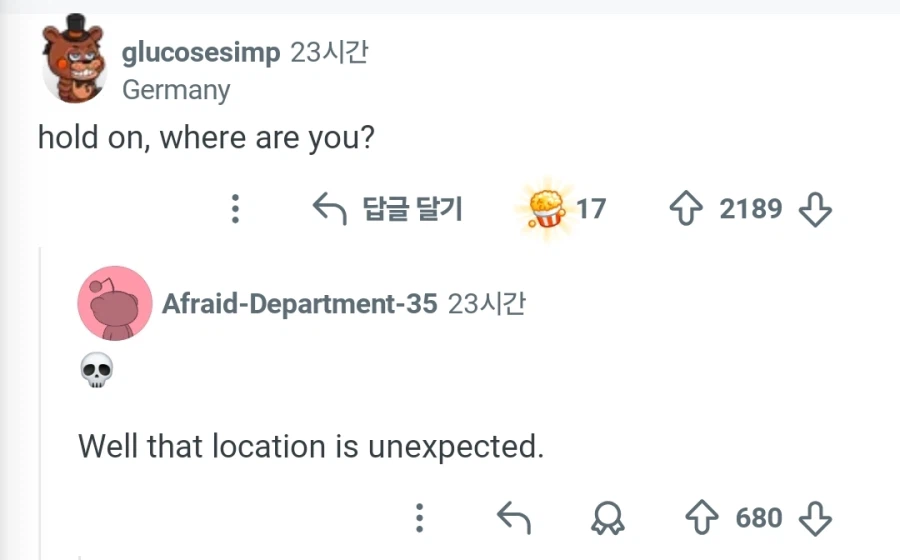Downvote glucosesimp's comment
The image size is (900, 560).
coord(815,209)
